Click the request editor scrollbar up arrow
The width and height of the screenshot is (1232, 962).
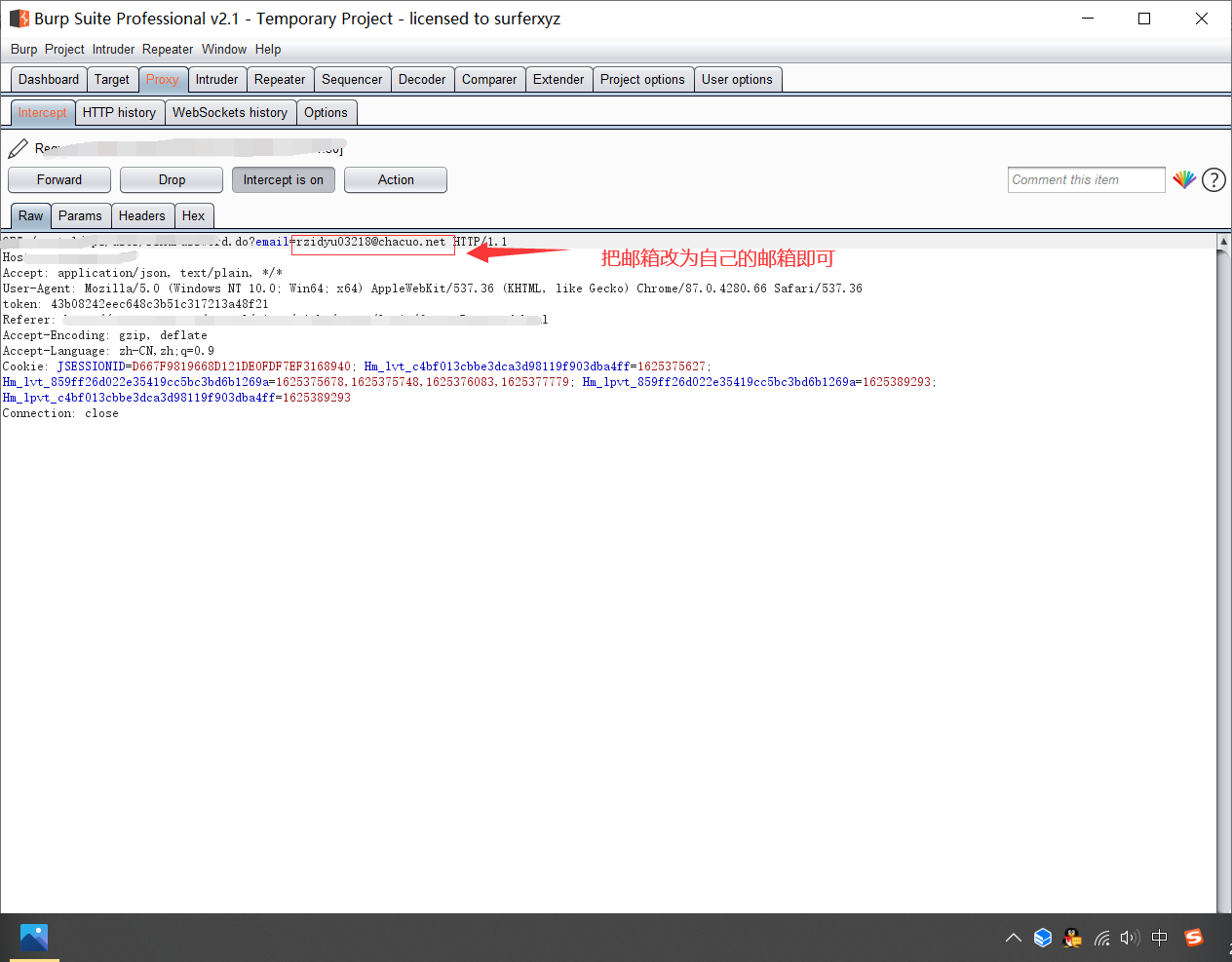1224,241
